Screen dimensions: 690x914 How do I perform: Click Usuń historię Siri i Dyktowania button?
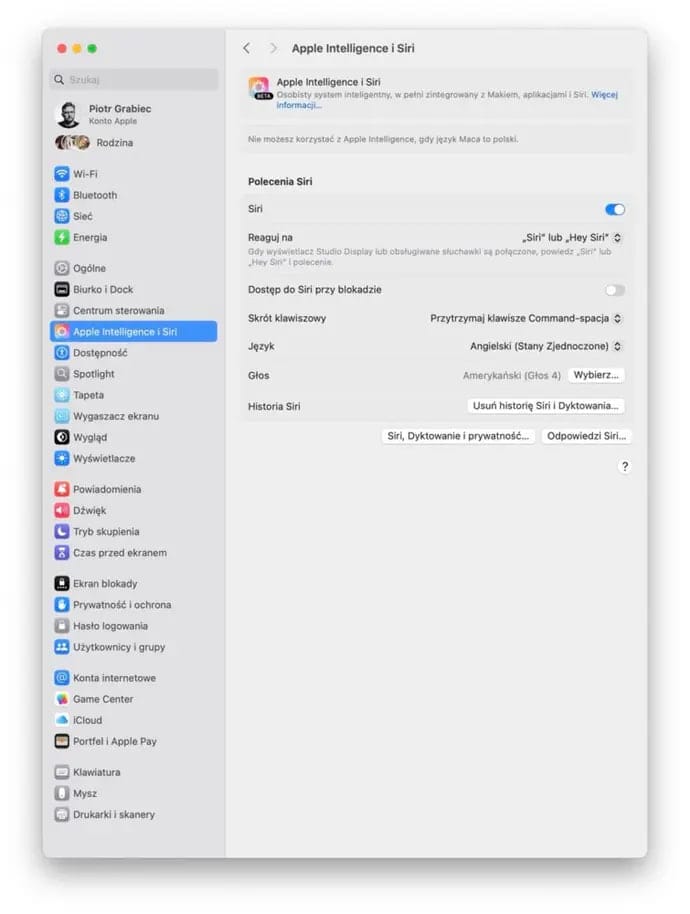[545, 406]
